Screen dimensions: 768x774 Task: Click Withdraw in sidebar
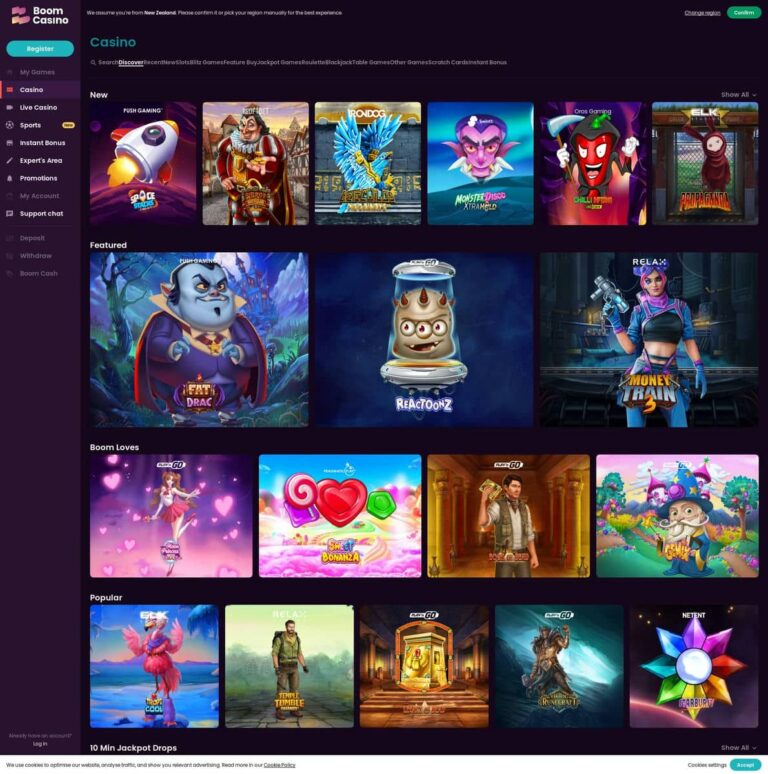(36, 256)
